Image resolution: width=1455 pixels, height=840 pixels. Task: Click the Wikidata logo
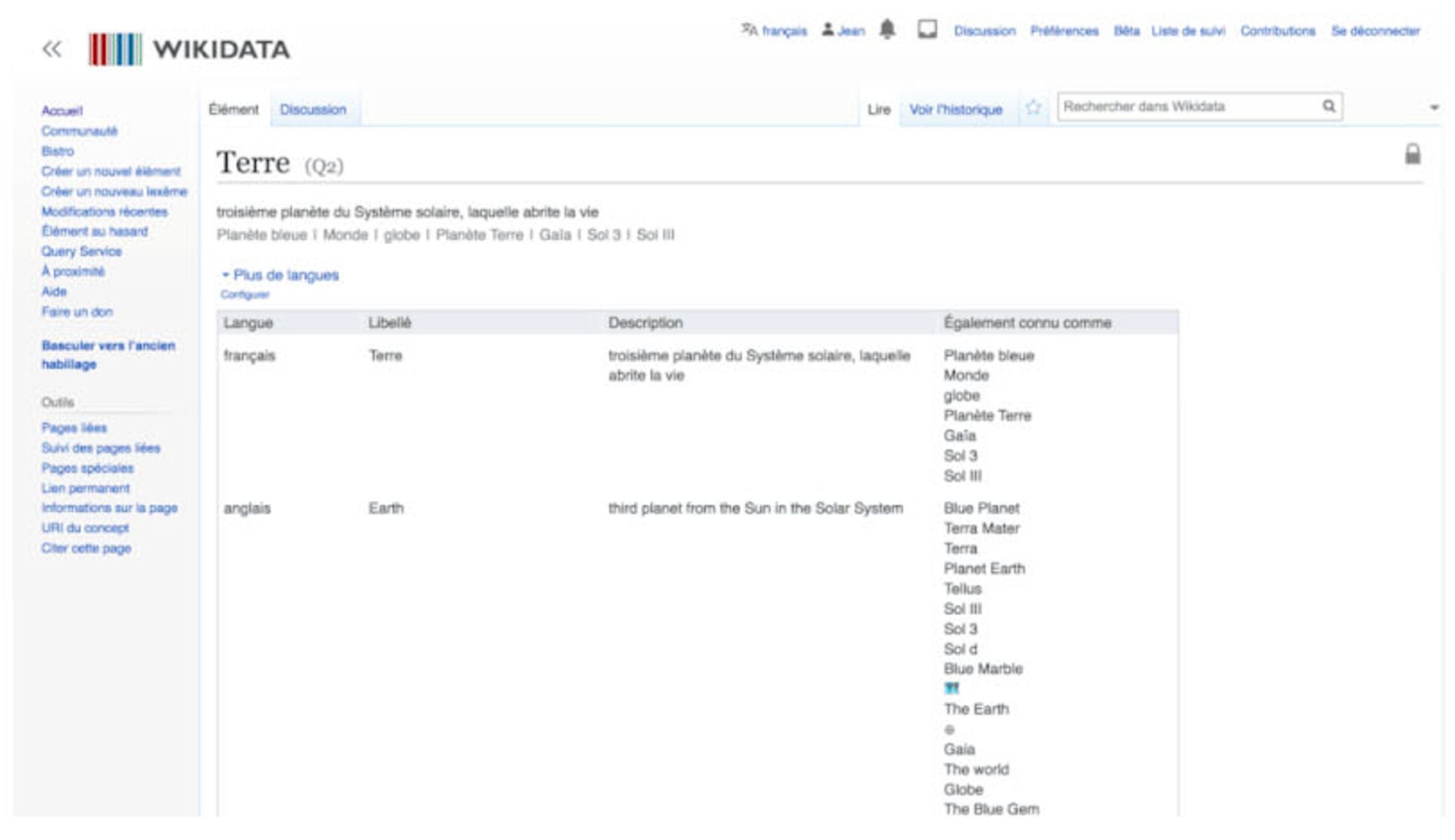coord(189,50)
